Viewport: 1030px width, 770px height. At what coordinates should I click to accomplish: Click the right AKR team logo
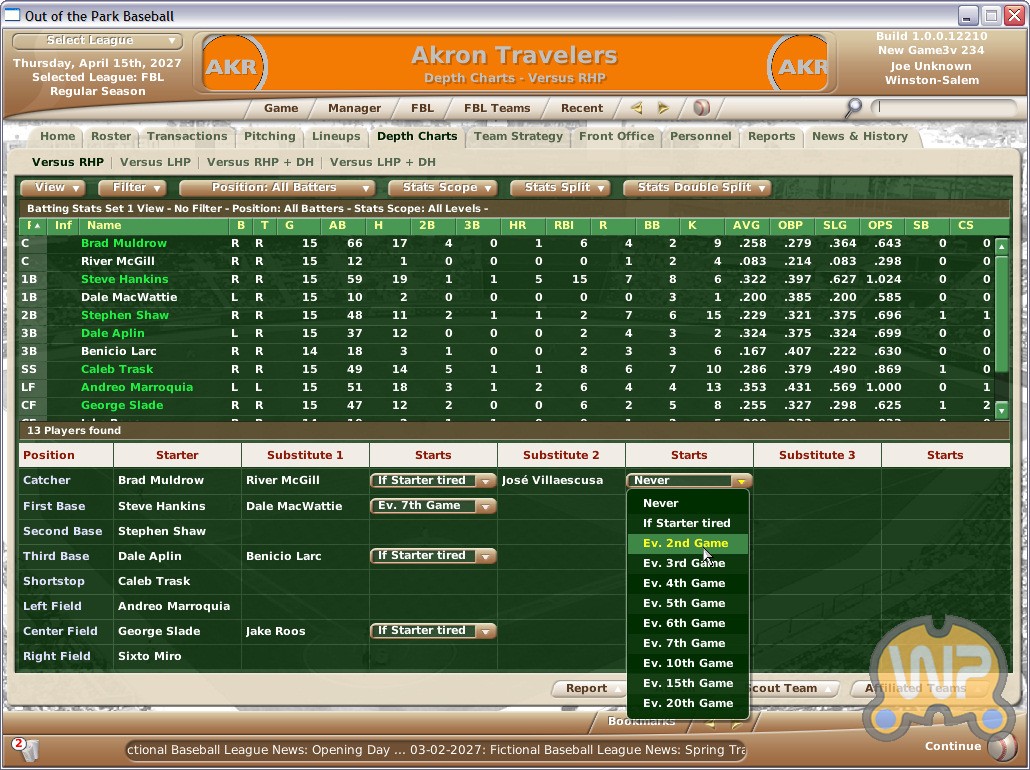click(x=801, y=66)
